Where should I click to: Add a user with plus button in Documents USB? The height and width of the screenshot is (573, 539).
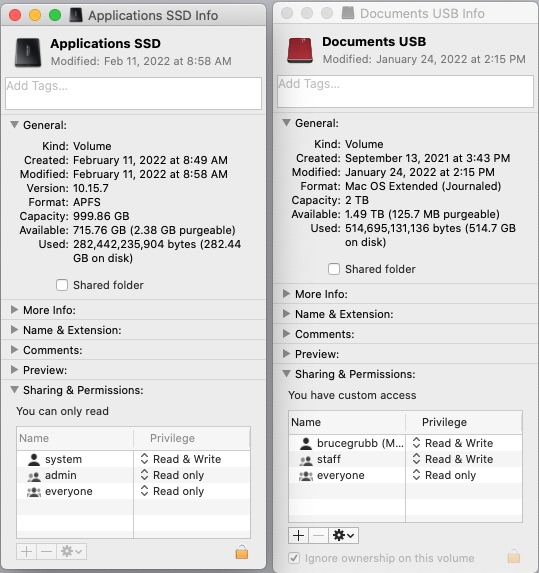coord(298,535)
